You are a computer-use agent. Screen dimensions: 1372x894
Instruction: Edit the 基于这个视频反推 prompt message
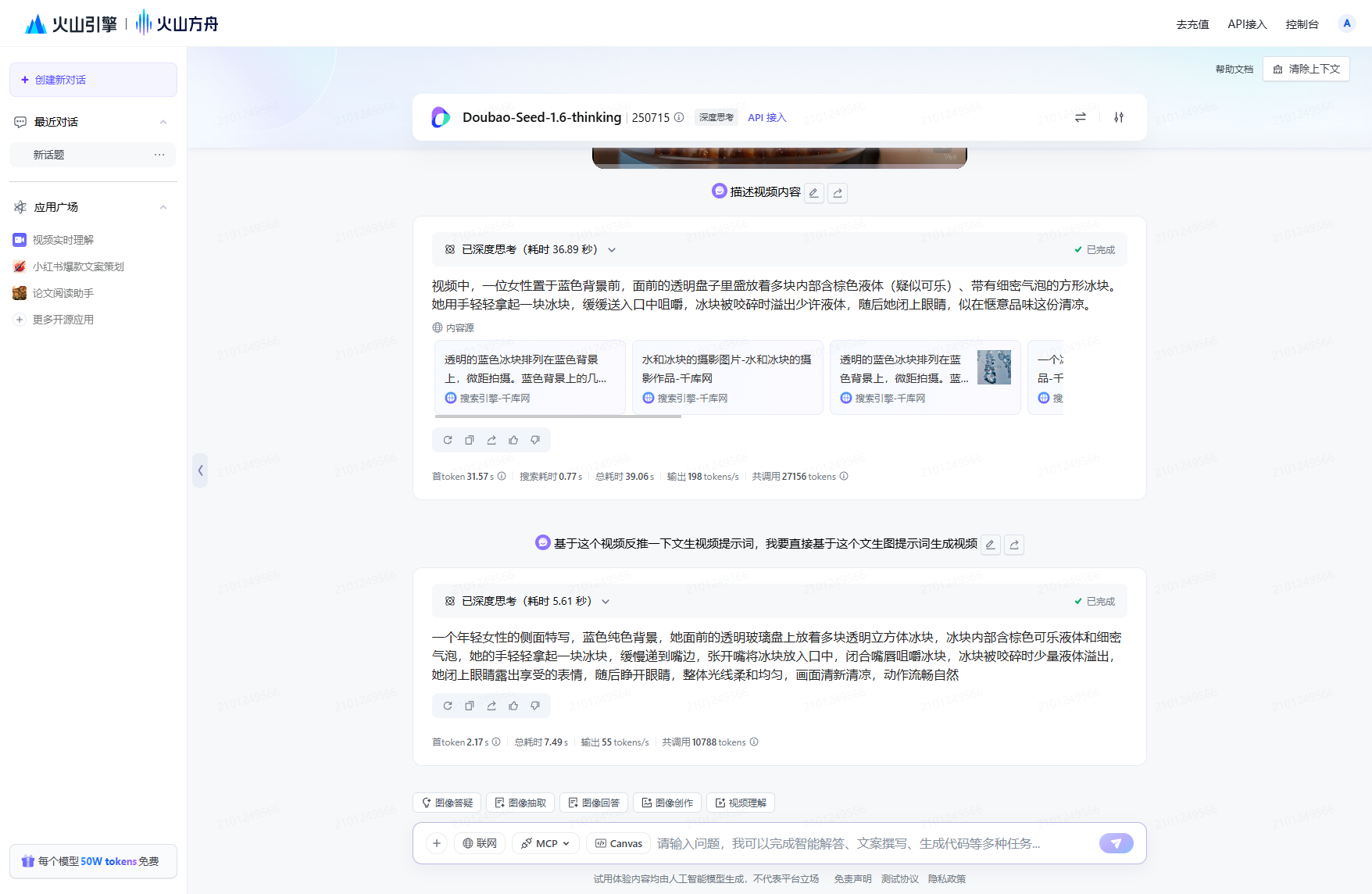tap(991, 544)
